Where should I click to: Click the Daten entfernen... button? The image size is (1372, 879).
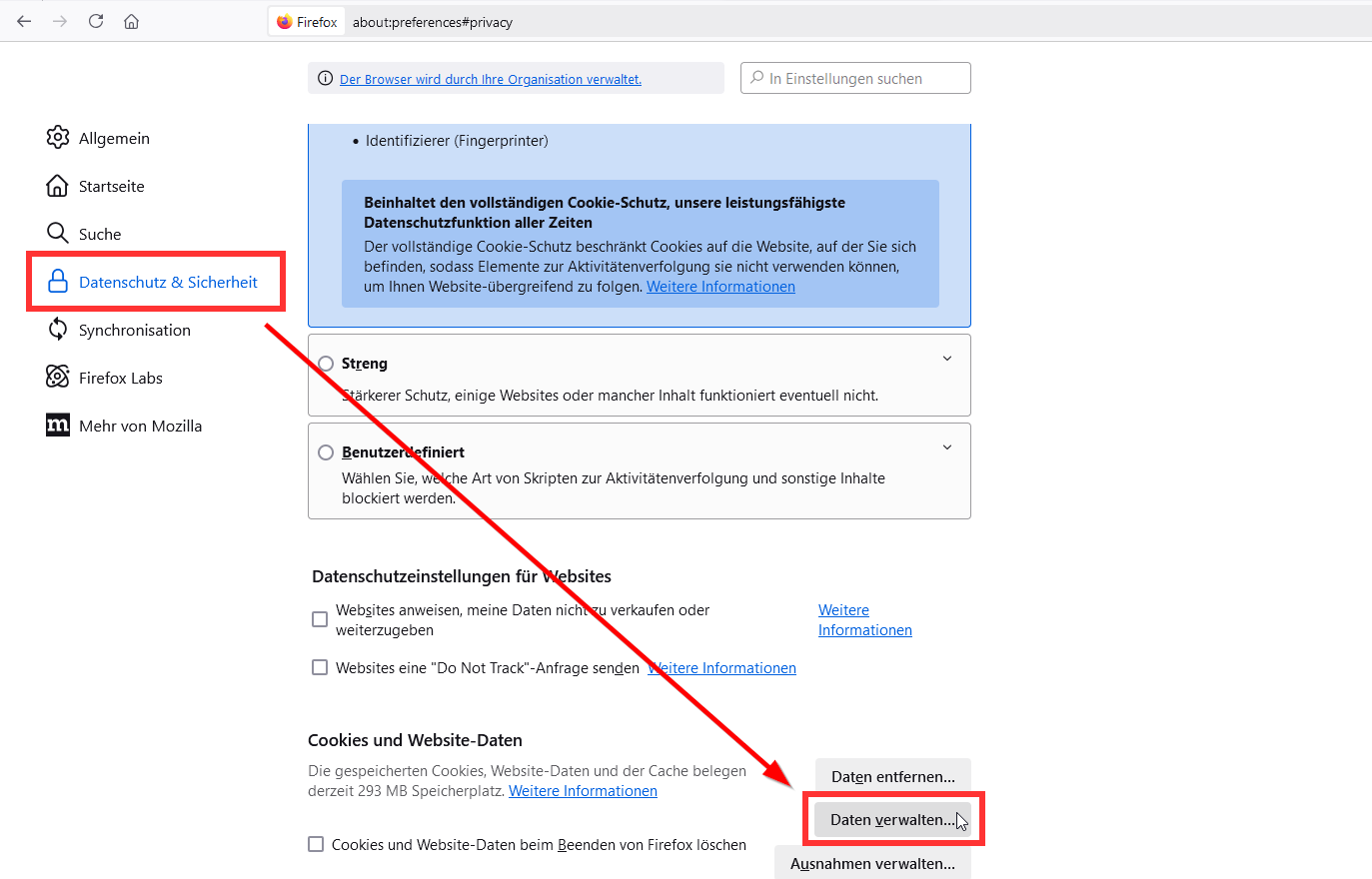893,776
